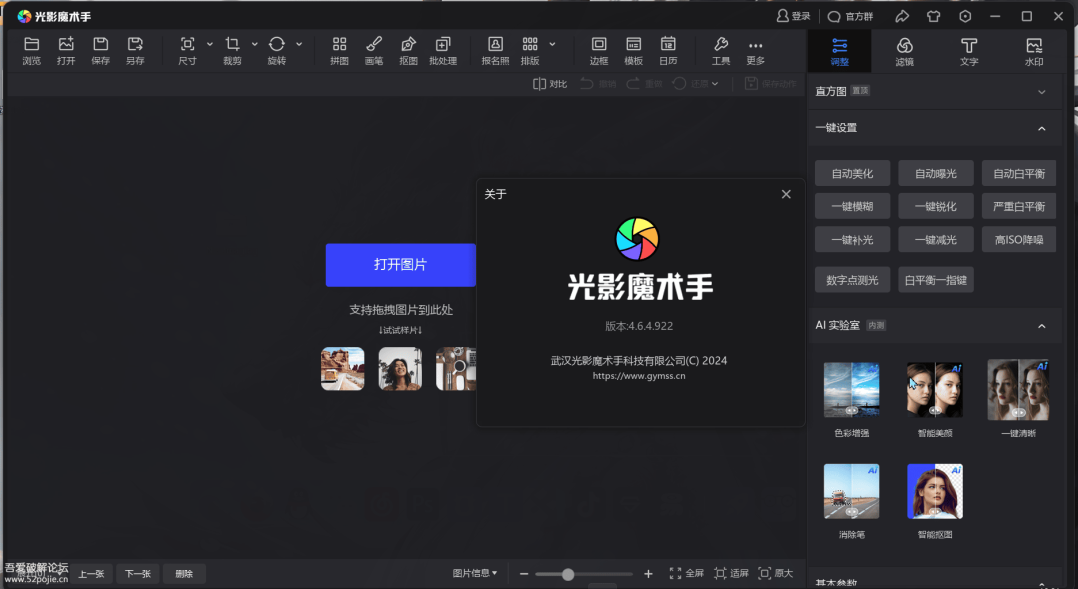The height and width of the screenshot is (589, 1078).
Task: Click the share arrow icon in title bar
Action: (902, 16)
